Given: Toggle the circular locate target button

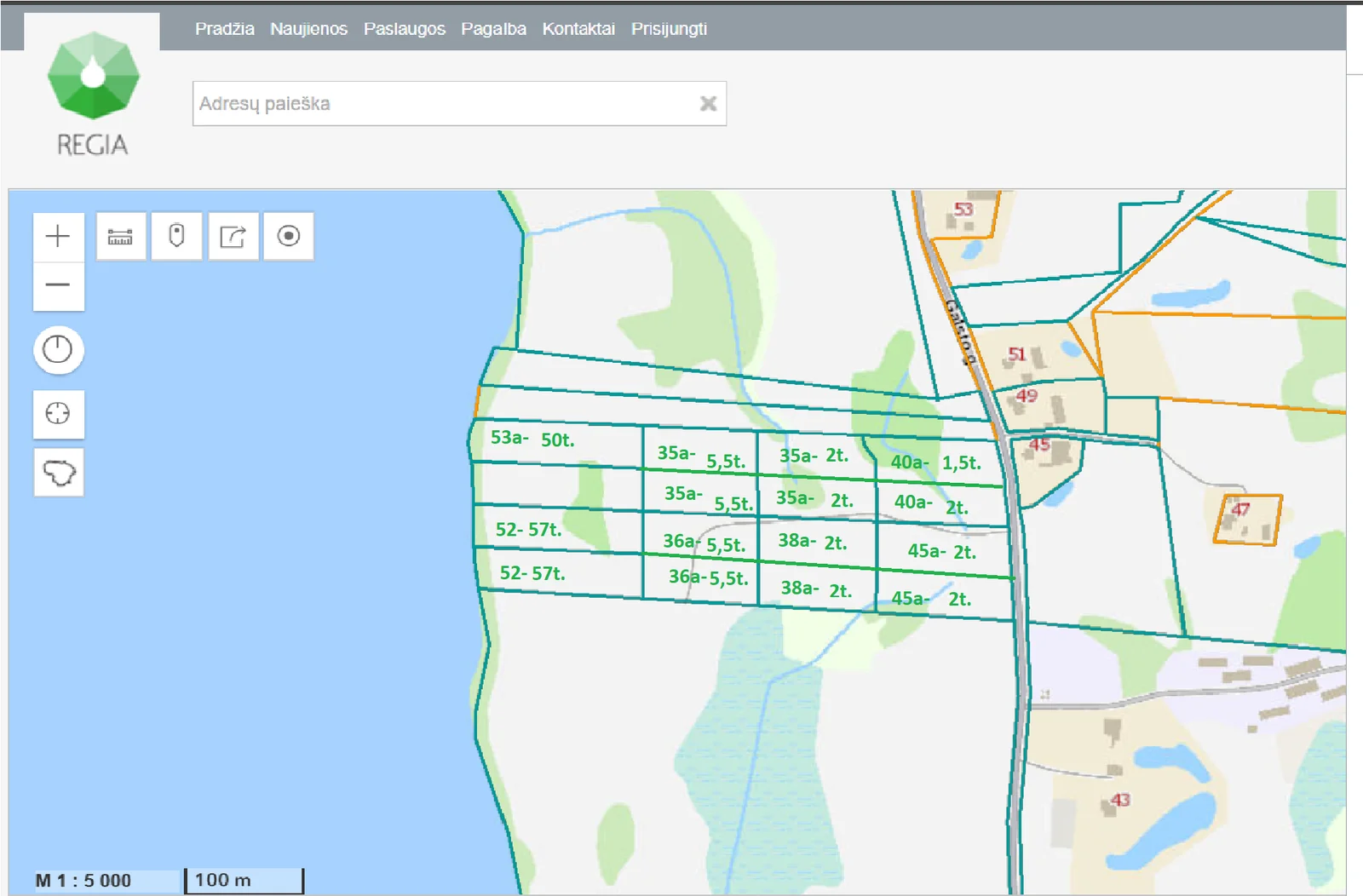Looking at the screenshot, I should click(x=289, y=236).
